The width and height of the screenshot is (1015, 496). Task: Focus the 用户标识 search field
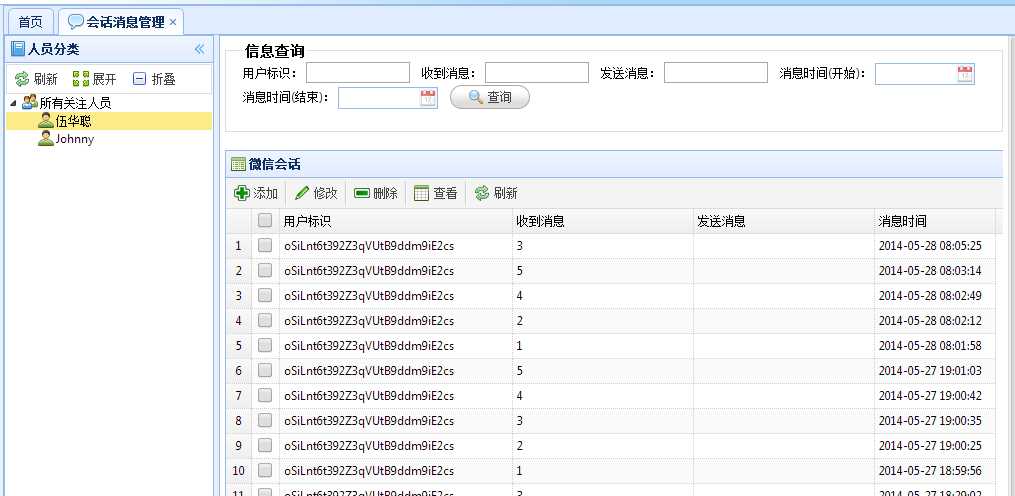click(x=358, y=73)
